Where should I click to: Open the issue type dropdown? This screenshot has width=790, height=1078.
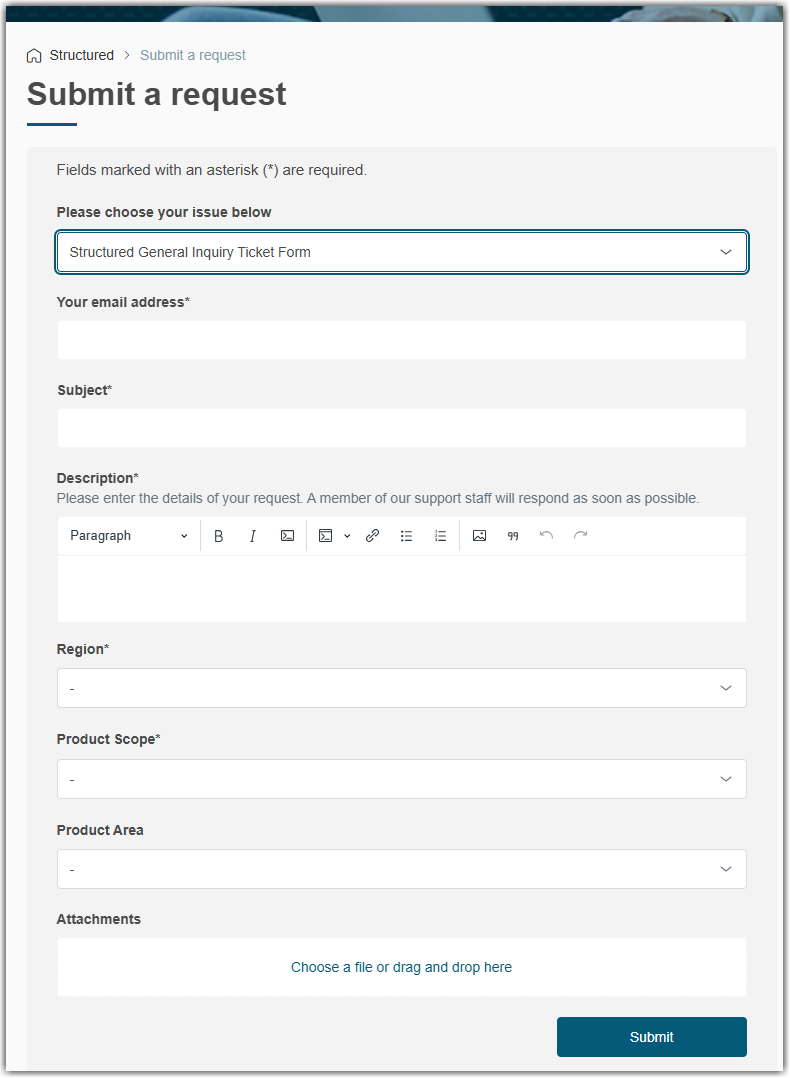[402, 253]
